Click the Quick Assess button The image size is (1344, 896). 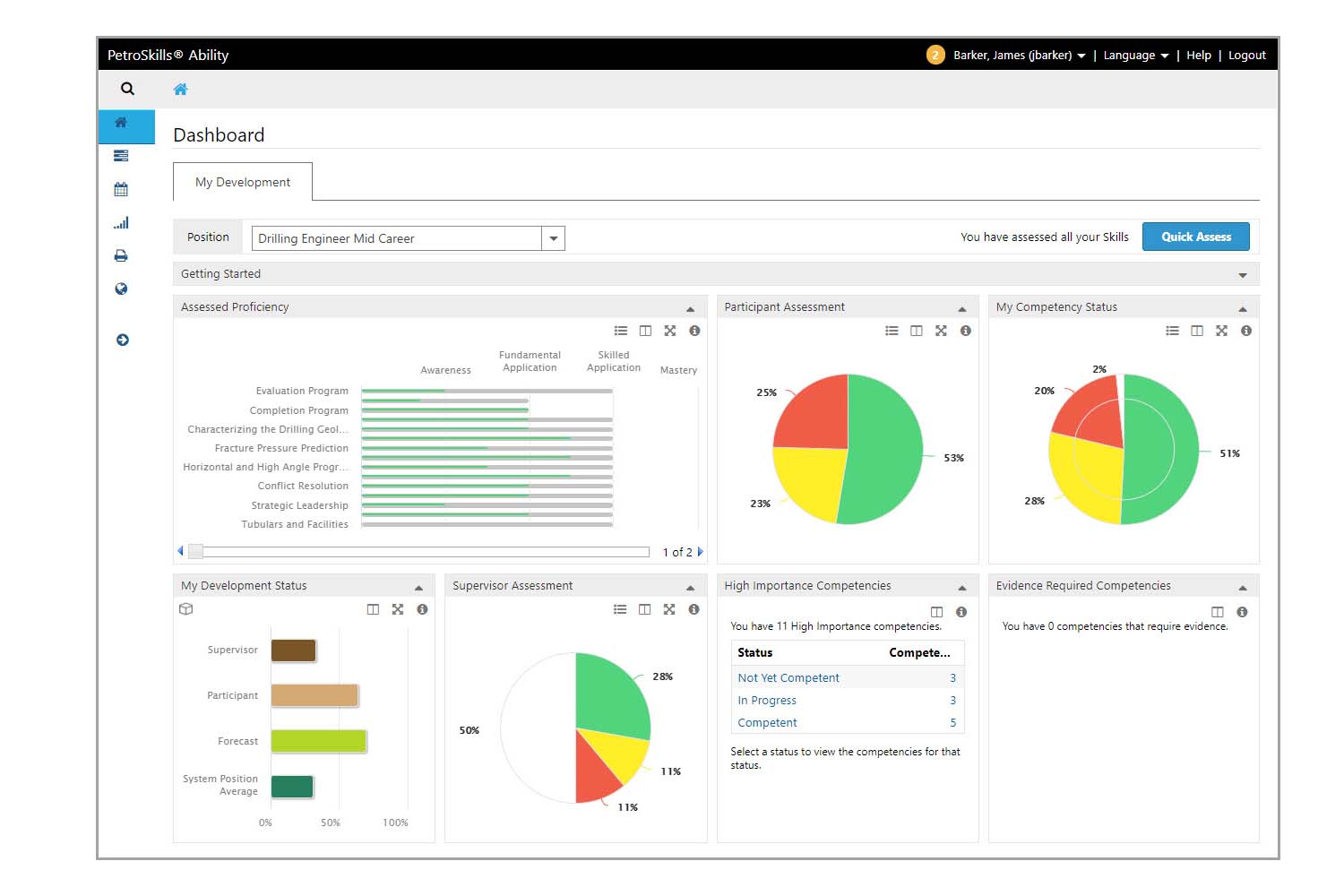click(1195, 237)
